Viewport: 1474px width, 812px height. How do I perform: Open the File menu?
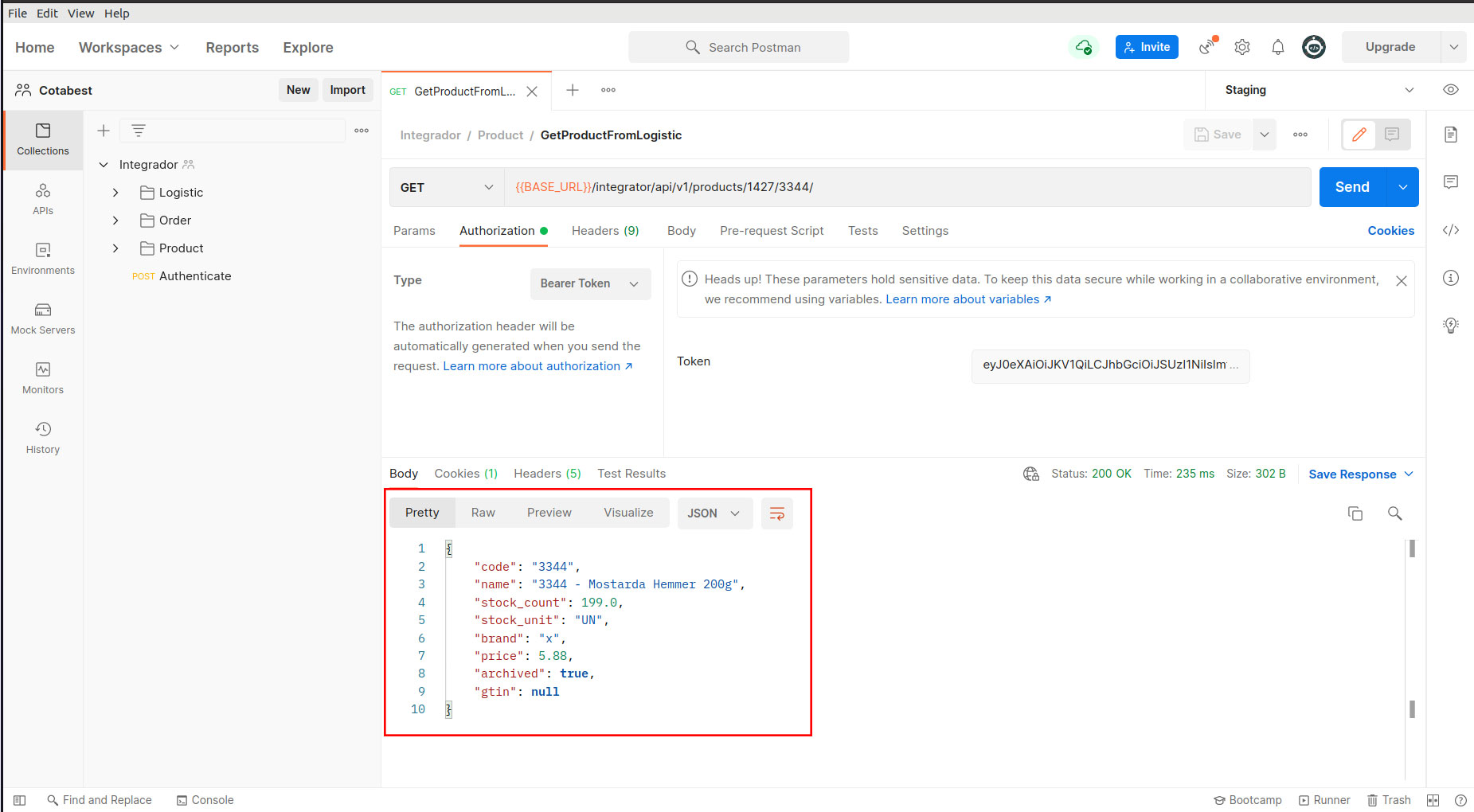click(18, 14)
